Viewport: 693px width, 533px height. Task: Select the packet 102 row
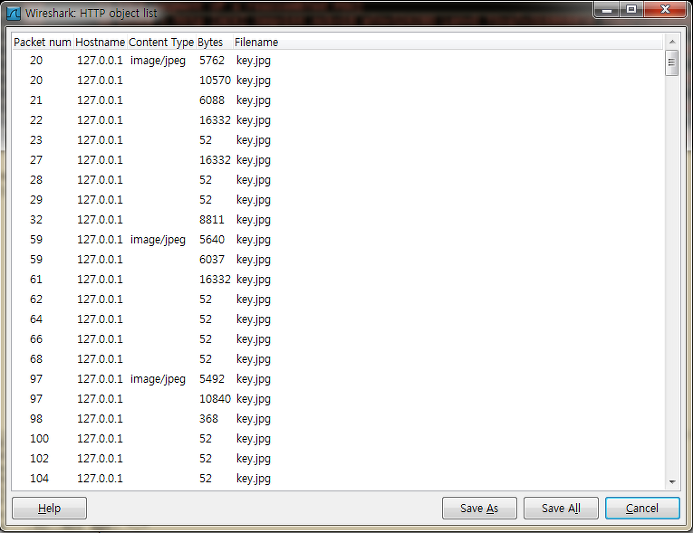tap(338, 458)
